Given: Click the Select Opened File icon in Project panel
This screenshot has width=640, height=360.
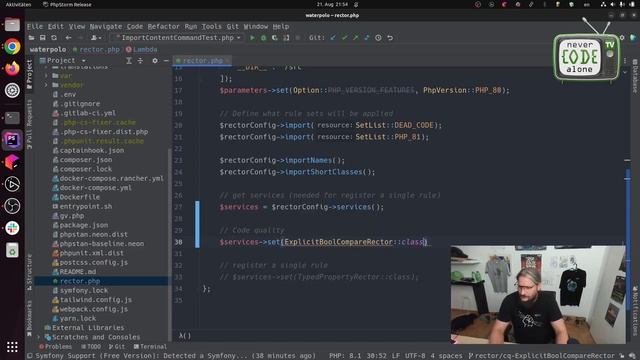Looking at the screenshot, I should click(x=129, y=60).
